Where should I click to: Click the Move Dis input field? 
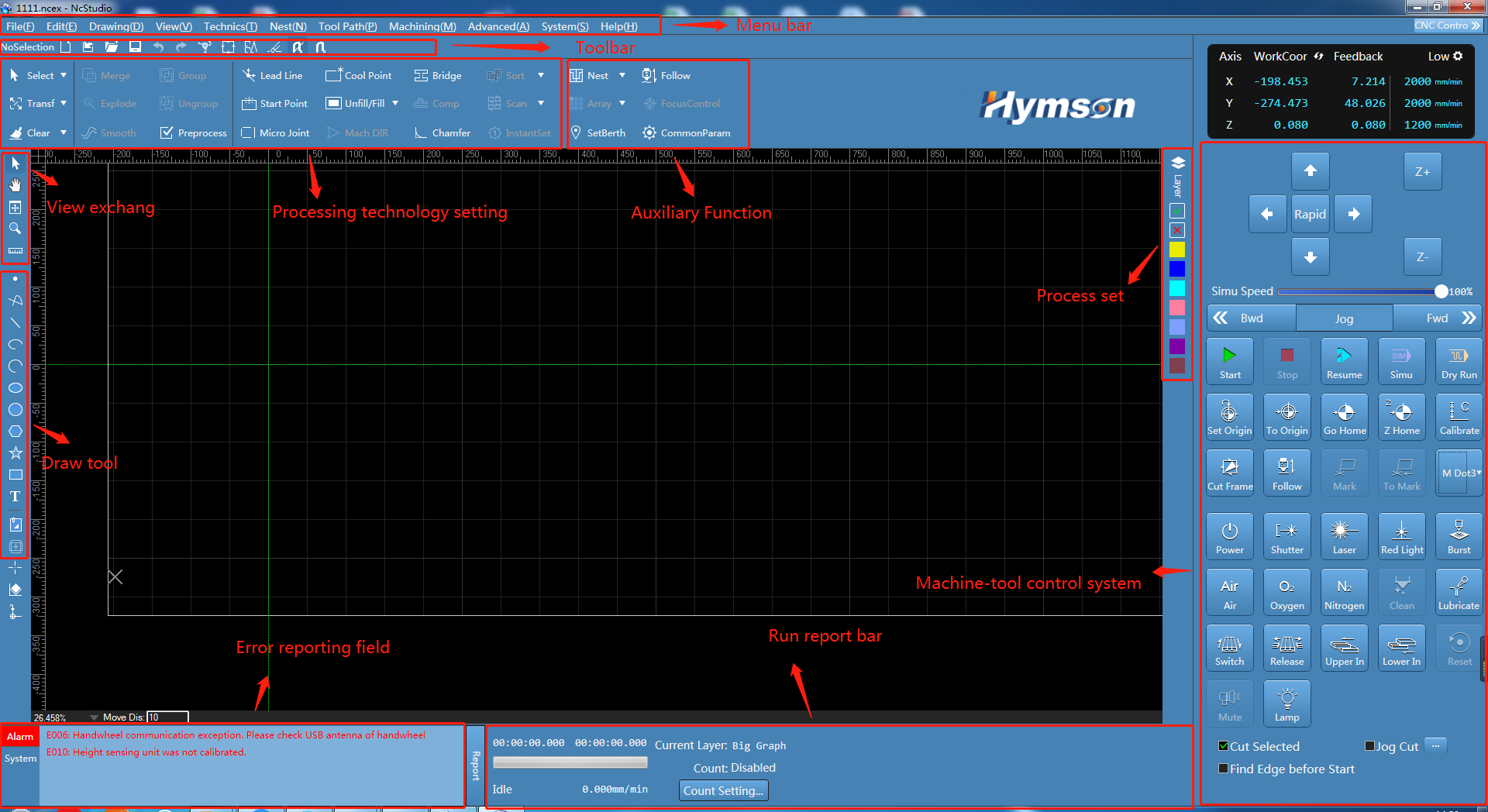click(167, 717)
